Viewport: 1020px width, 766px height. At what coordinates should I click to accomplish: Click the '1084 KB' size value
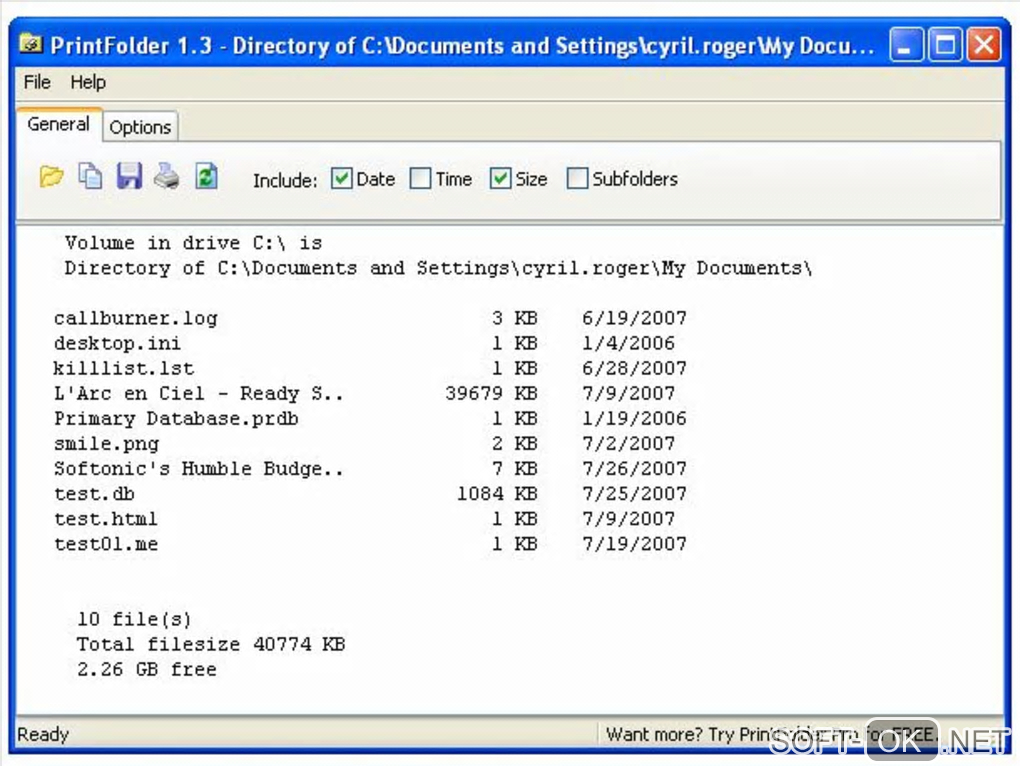pyautogui.click(x=497, y=494)
